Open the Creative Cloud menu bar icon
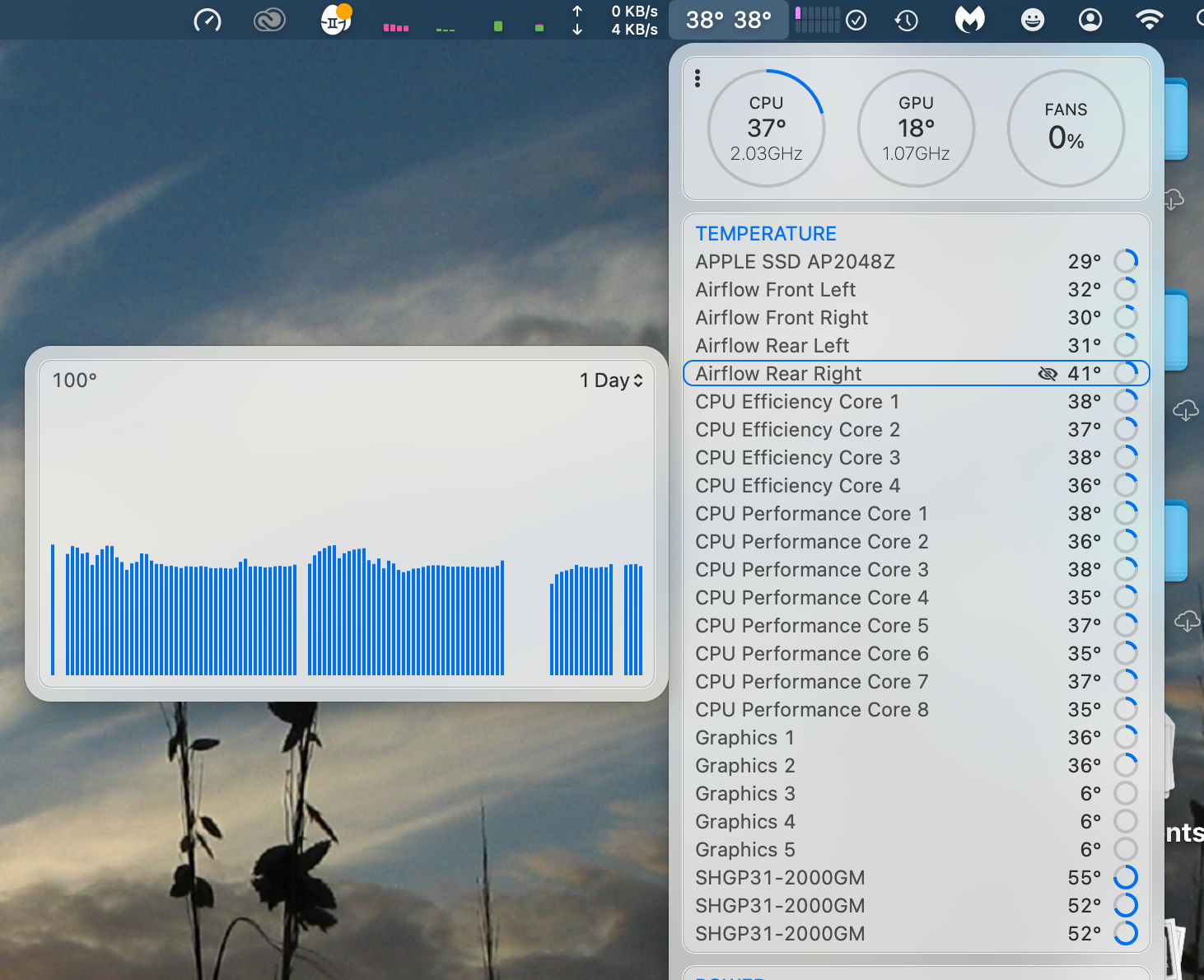 pyautogui.click(x=269, y=20)
